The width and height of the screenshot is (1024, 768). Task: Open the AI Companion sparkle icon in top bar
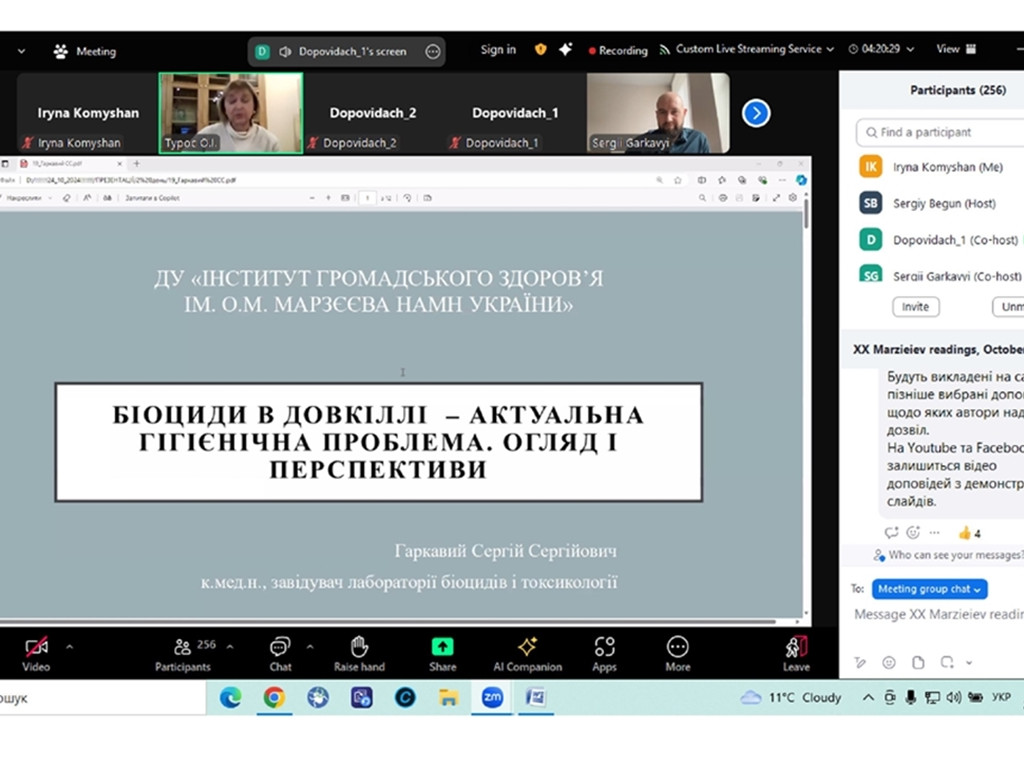(x=566, y=49)
